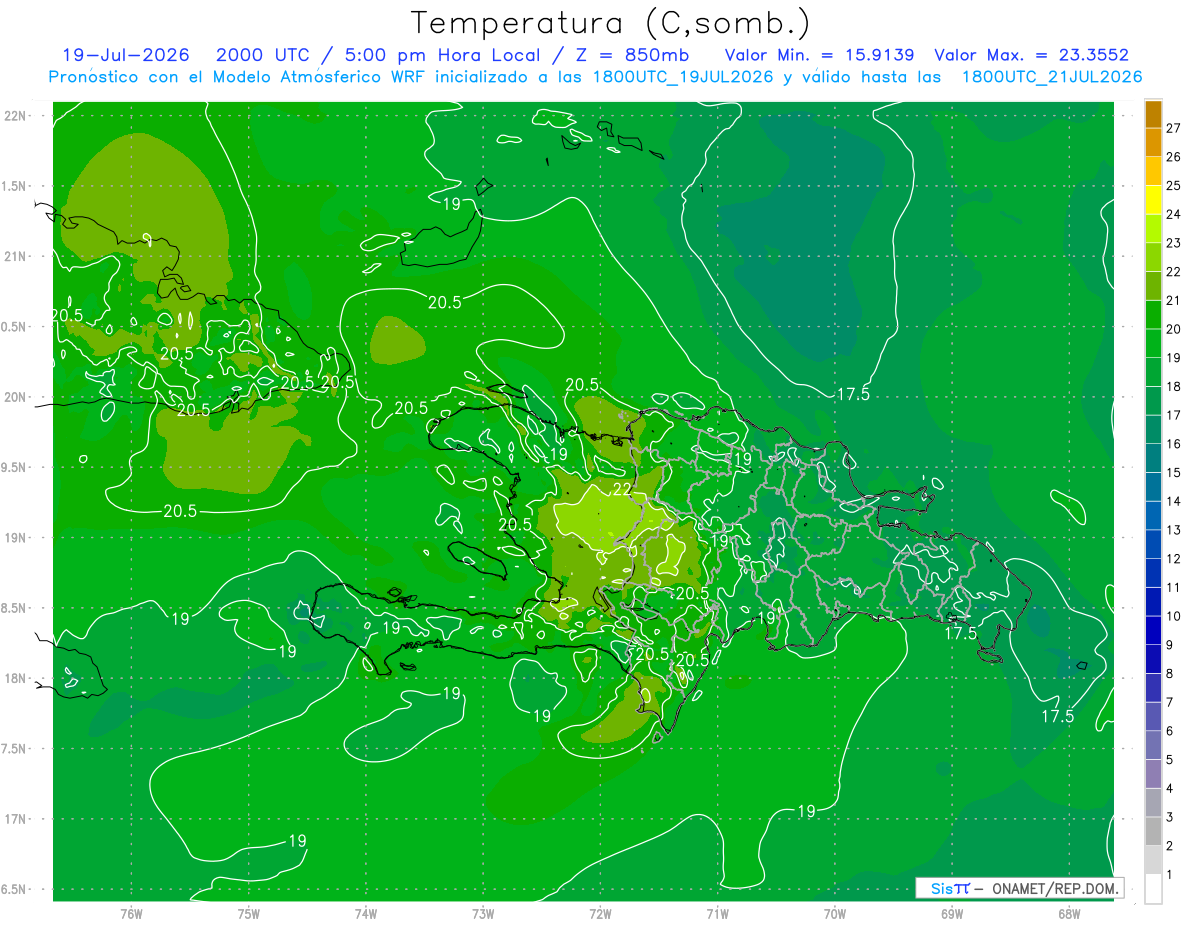Click color scale label "21"
The width and height of the screenshot is (1200, 927).
[x=1173, y=300]
